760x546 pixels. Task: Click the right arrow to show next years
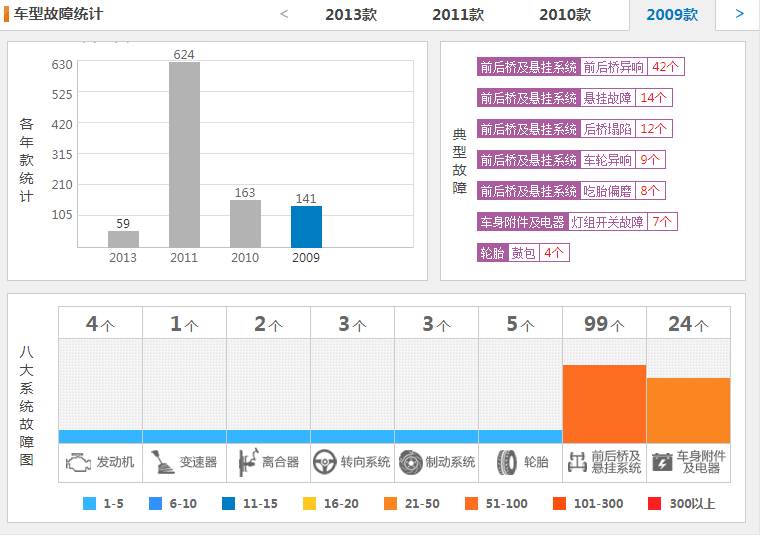[x=739, y=14]
